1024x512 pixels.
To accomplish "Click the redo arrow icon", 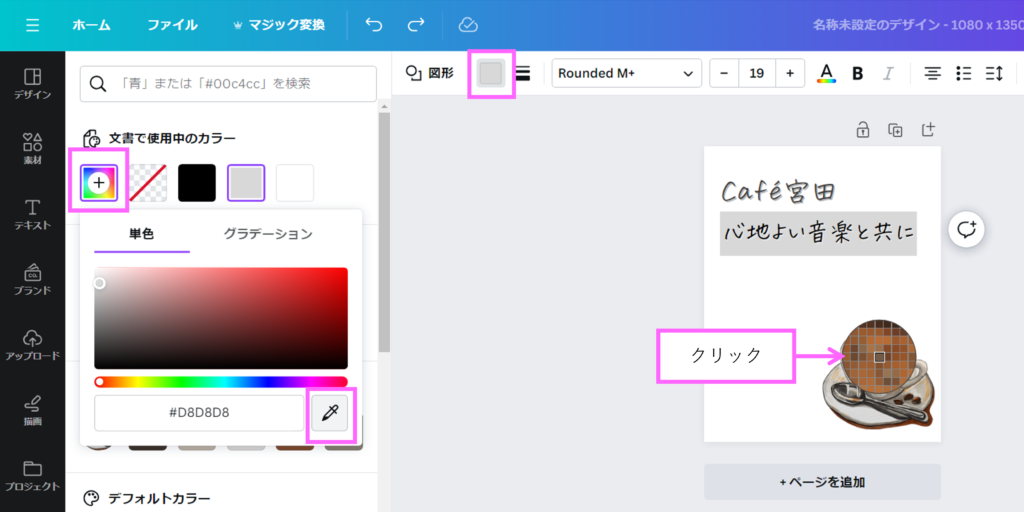I will point(416,25).
